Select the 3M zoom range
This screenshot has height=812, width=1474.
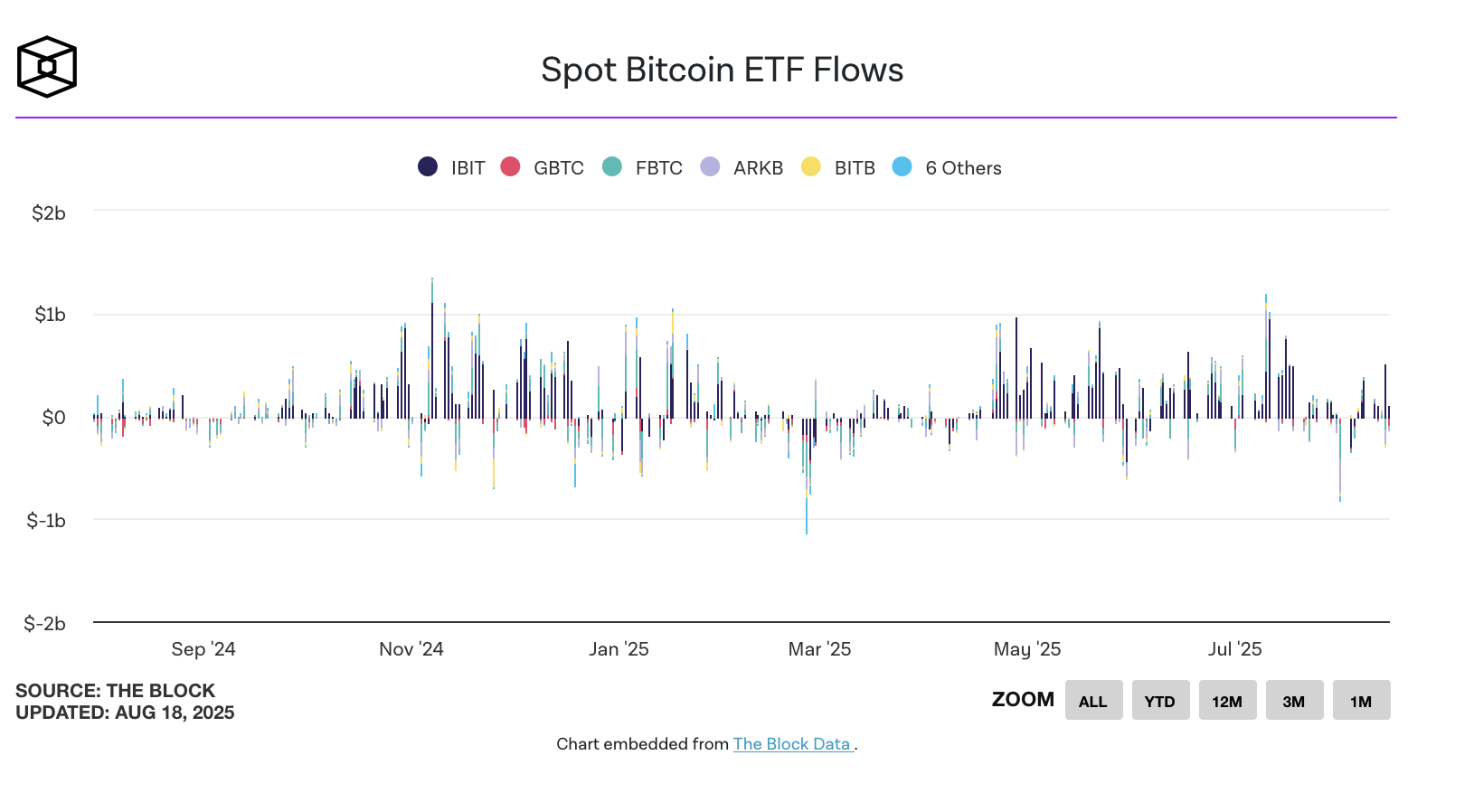pyautogui.click(x=1294, y=700)
